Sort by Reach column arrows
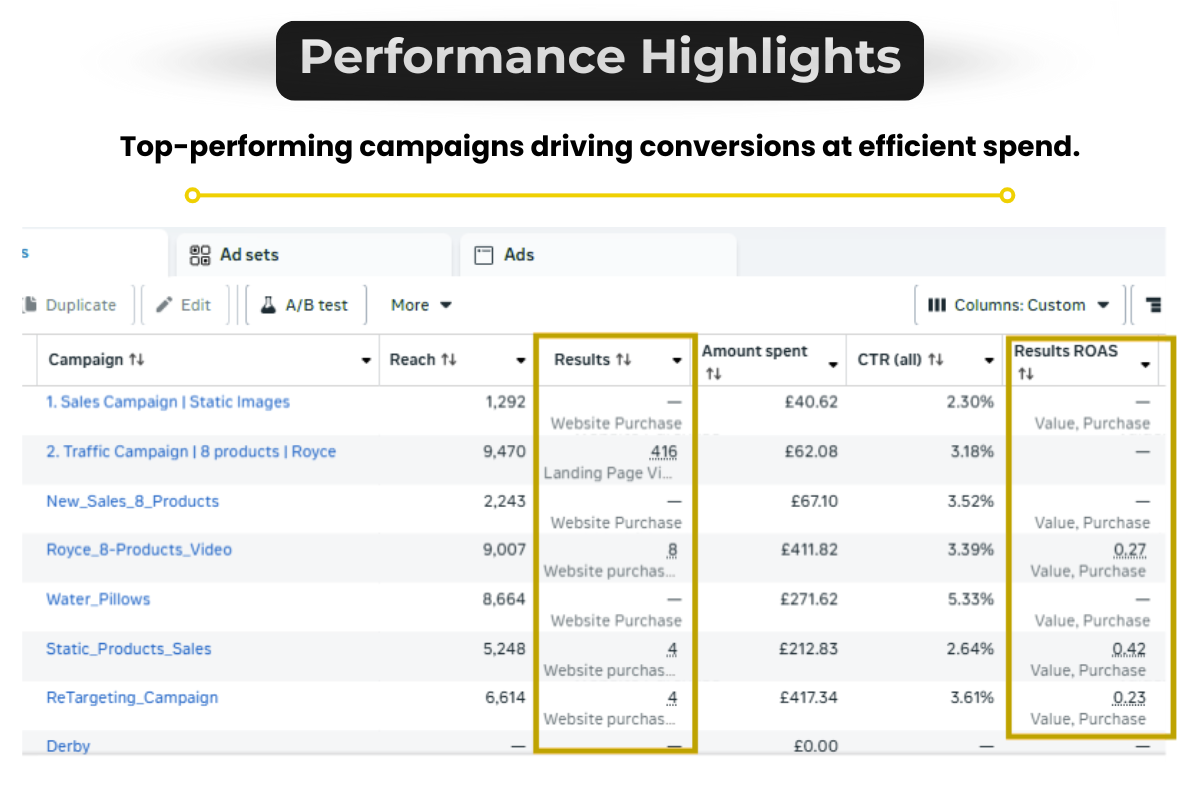The image size is (1200, 800). click(x=449, y=360)
